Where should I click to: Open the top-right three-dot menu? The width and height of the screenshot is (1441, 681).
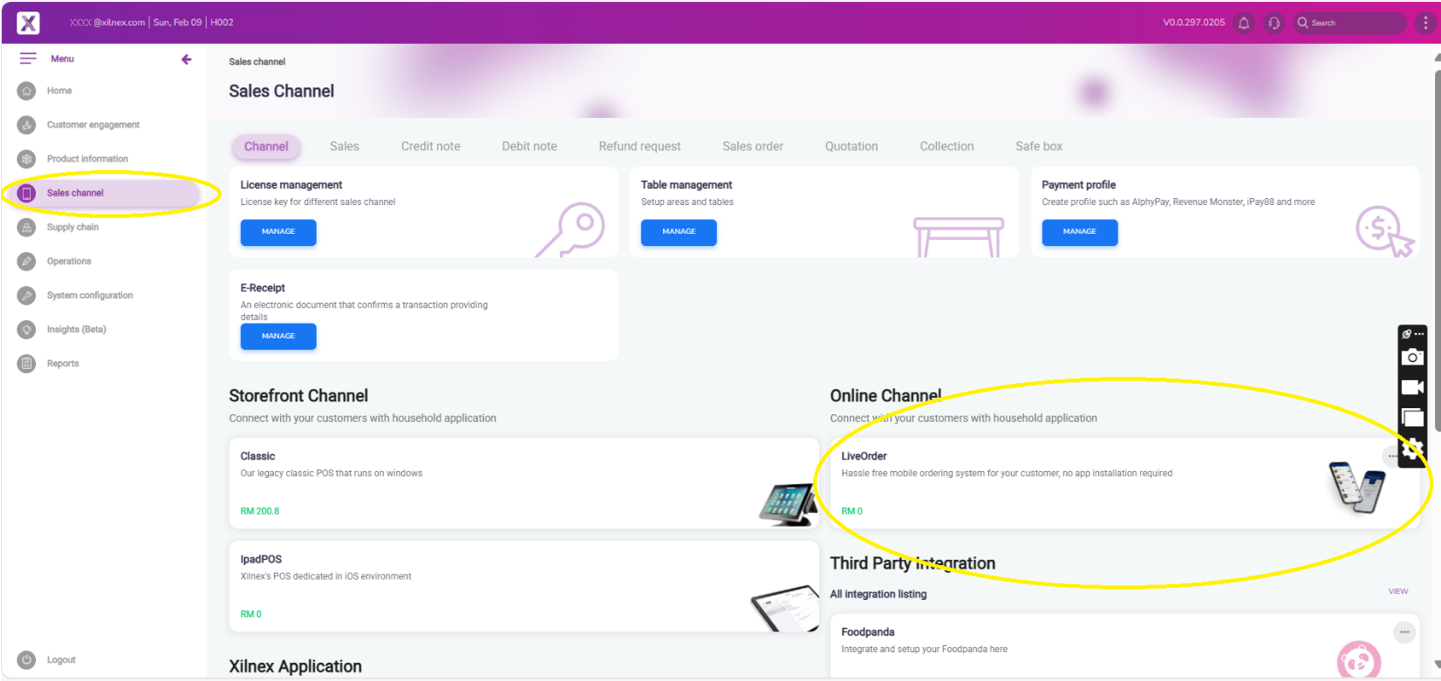pos(1427,21)
